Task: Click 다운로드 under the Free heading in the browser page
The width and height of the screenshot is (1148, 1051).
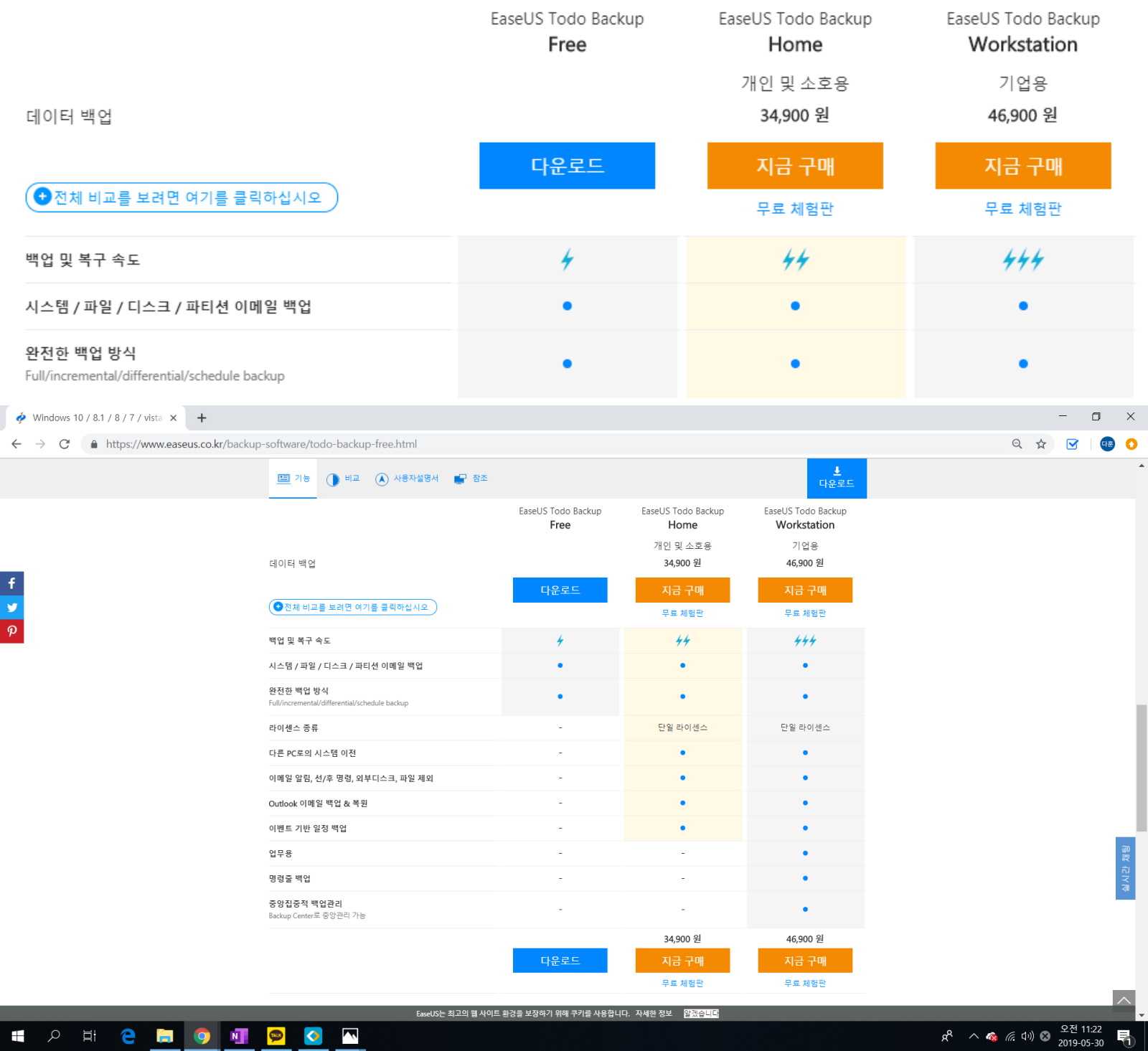Action: (x=560, y=590)
